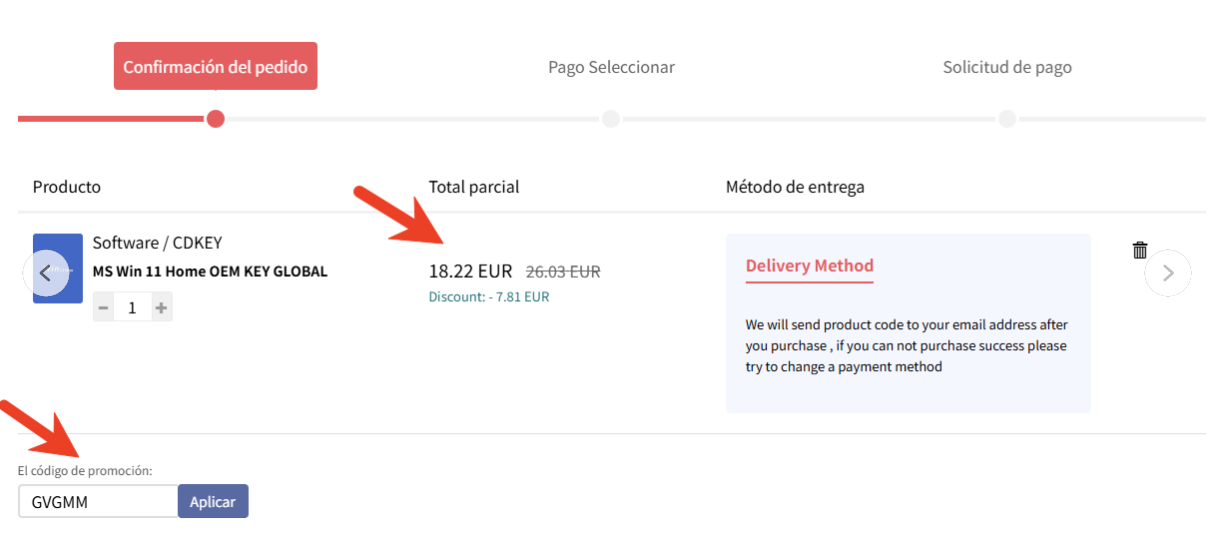This screenshot has height=541, width=1212.
Task: Select the Confirmación del pedido step
Action: coord(215,67)
